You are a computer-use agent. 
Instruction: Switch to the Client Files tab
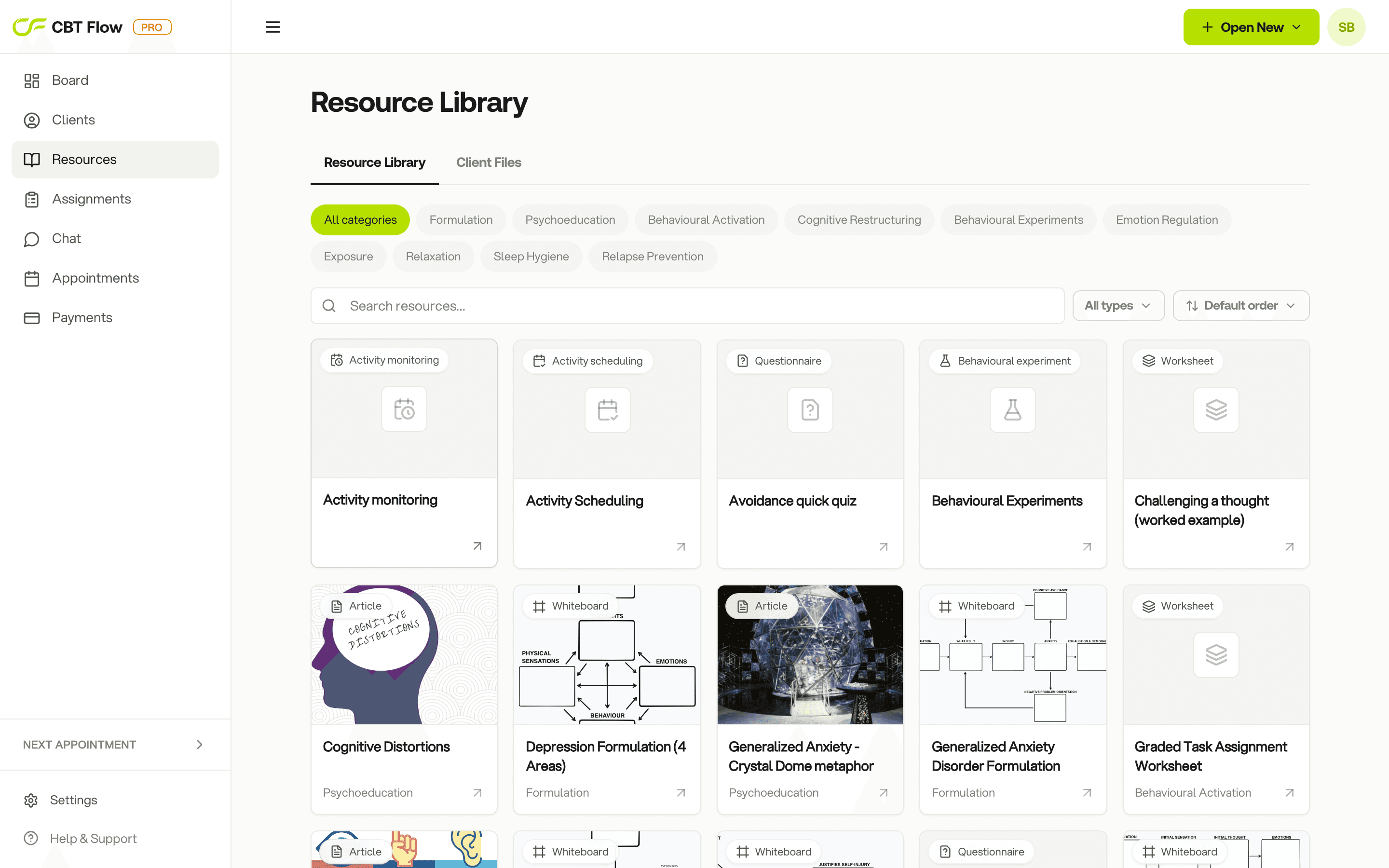coord(489,163)
